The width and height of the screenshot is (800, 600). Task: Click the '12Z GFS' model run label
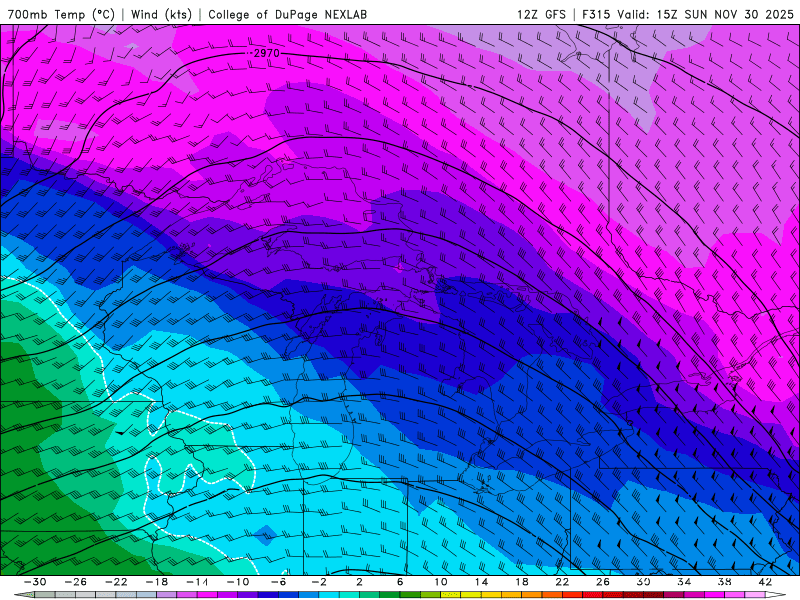pyautogui.click(x=541, y=14)
